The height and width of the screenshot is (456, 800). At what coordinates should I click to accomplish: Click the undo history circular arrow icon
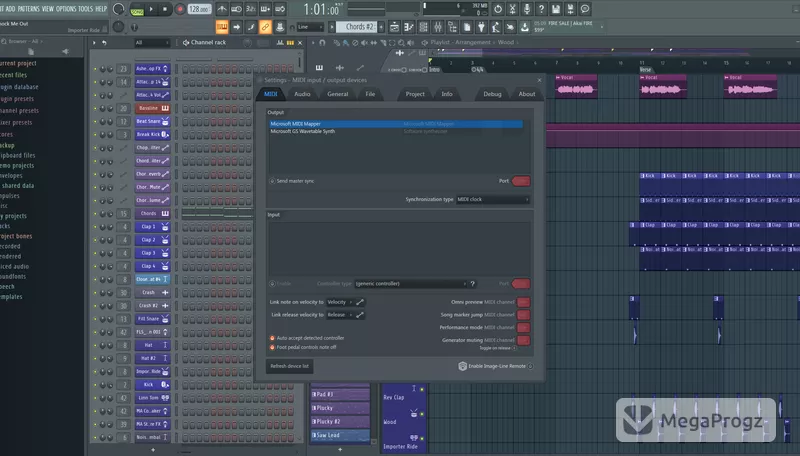[498, 9]
